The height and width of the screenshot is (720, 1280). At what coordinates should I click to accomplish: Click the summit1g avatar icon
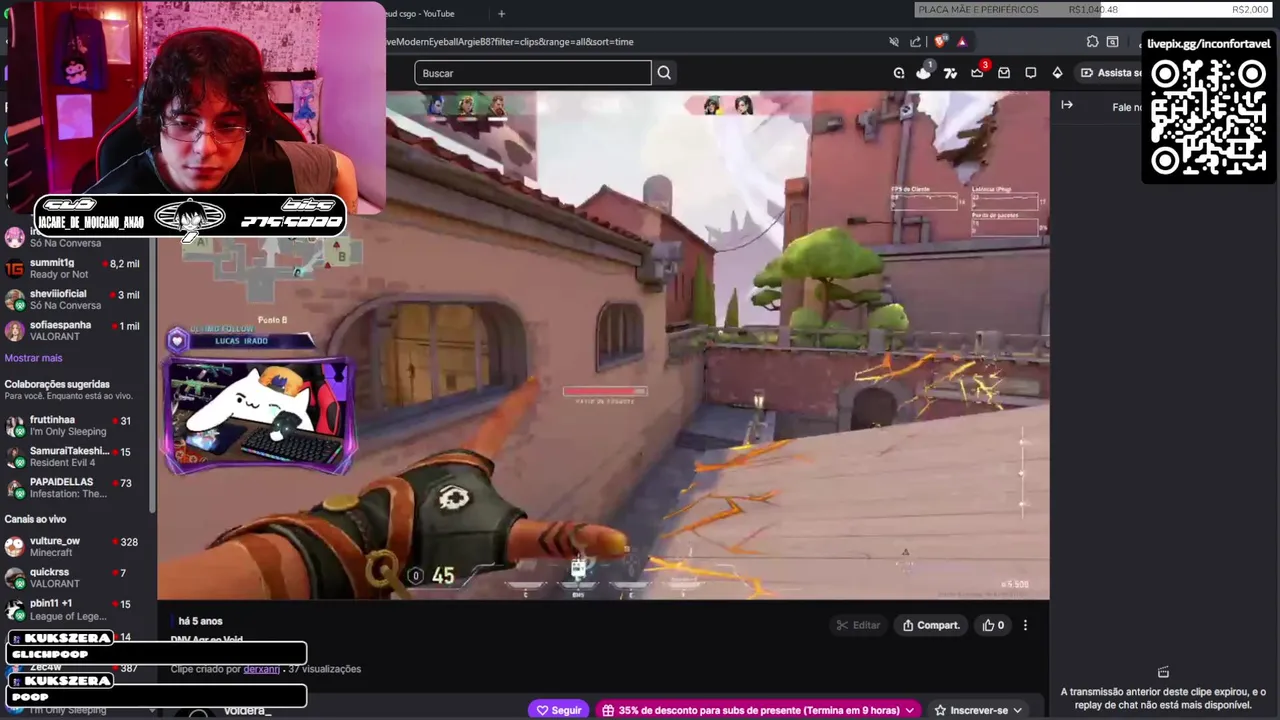[14, 268]
